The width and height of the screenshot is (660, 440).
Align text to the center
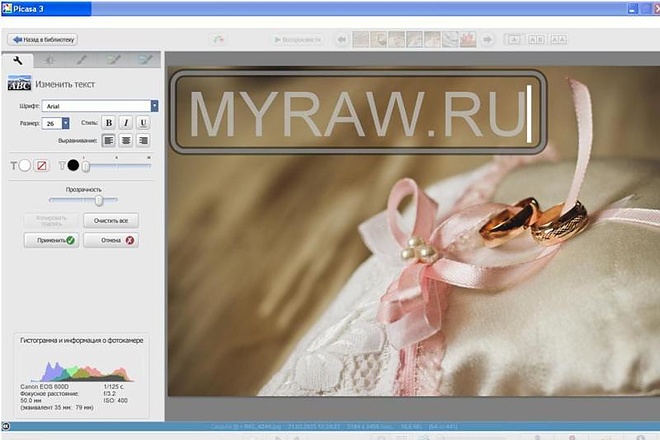tap(126, 140)
